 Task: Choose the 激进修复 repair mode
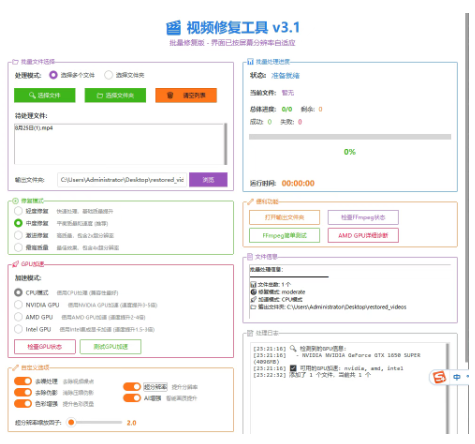18,235
